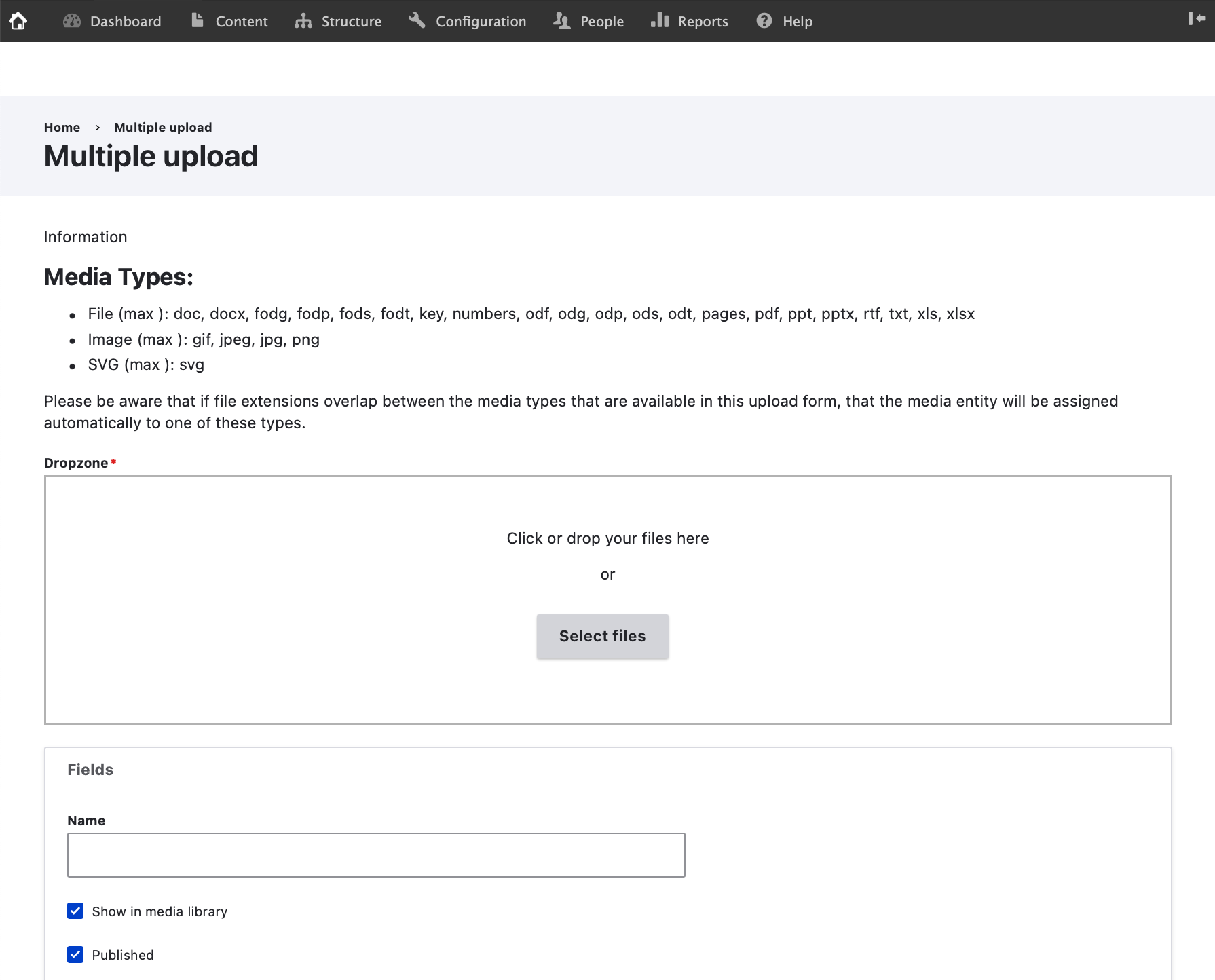Click the Configuration wrench icon

(x=417, y=21)
